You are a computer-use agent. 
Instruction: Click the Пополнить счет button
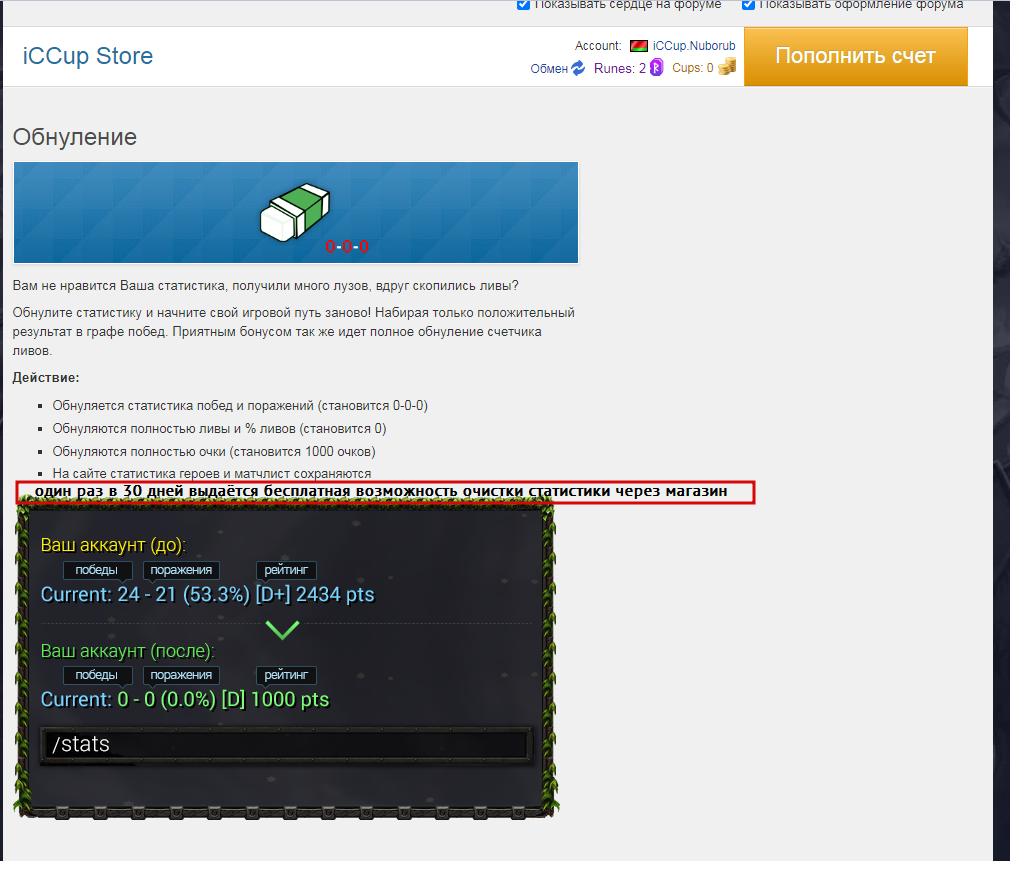pos(855,56)
